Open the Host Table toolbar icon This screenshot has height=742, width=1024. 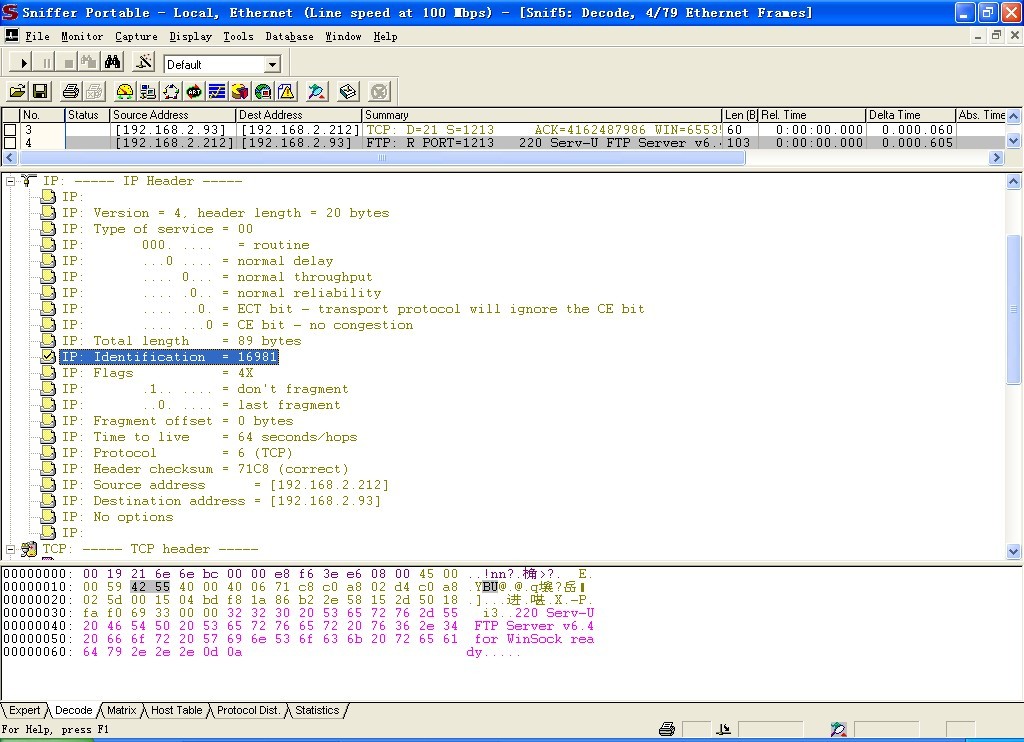point(148,91)
